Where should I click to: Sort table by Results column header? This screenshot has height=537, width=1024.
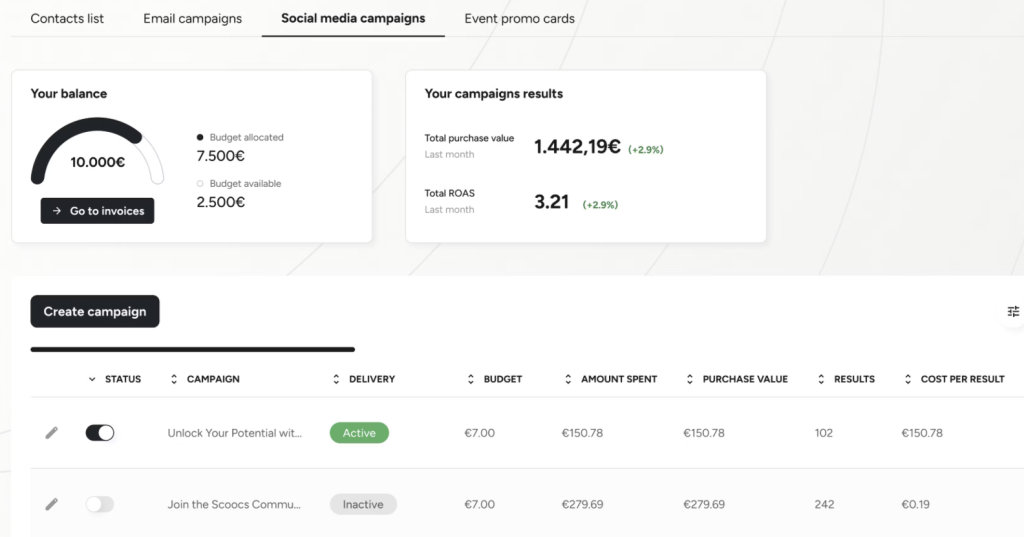tap(854, 380)
